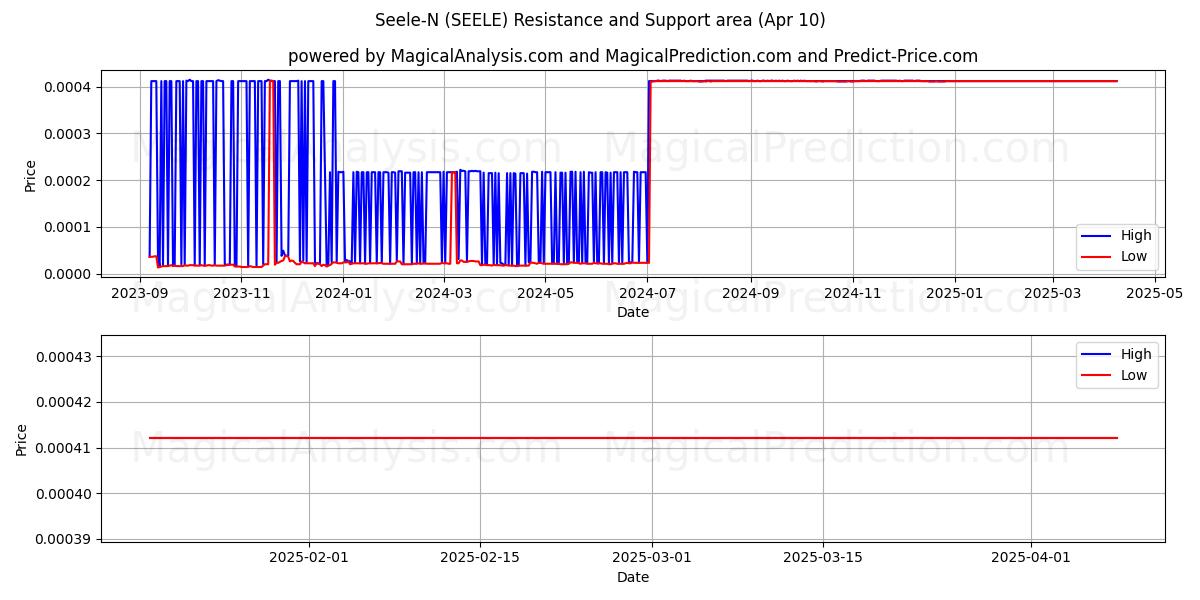
Task: Click the top chart date label 2023-11
Action: point(242,294)
